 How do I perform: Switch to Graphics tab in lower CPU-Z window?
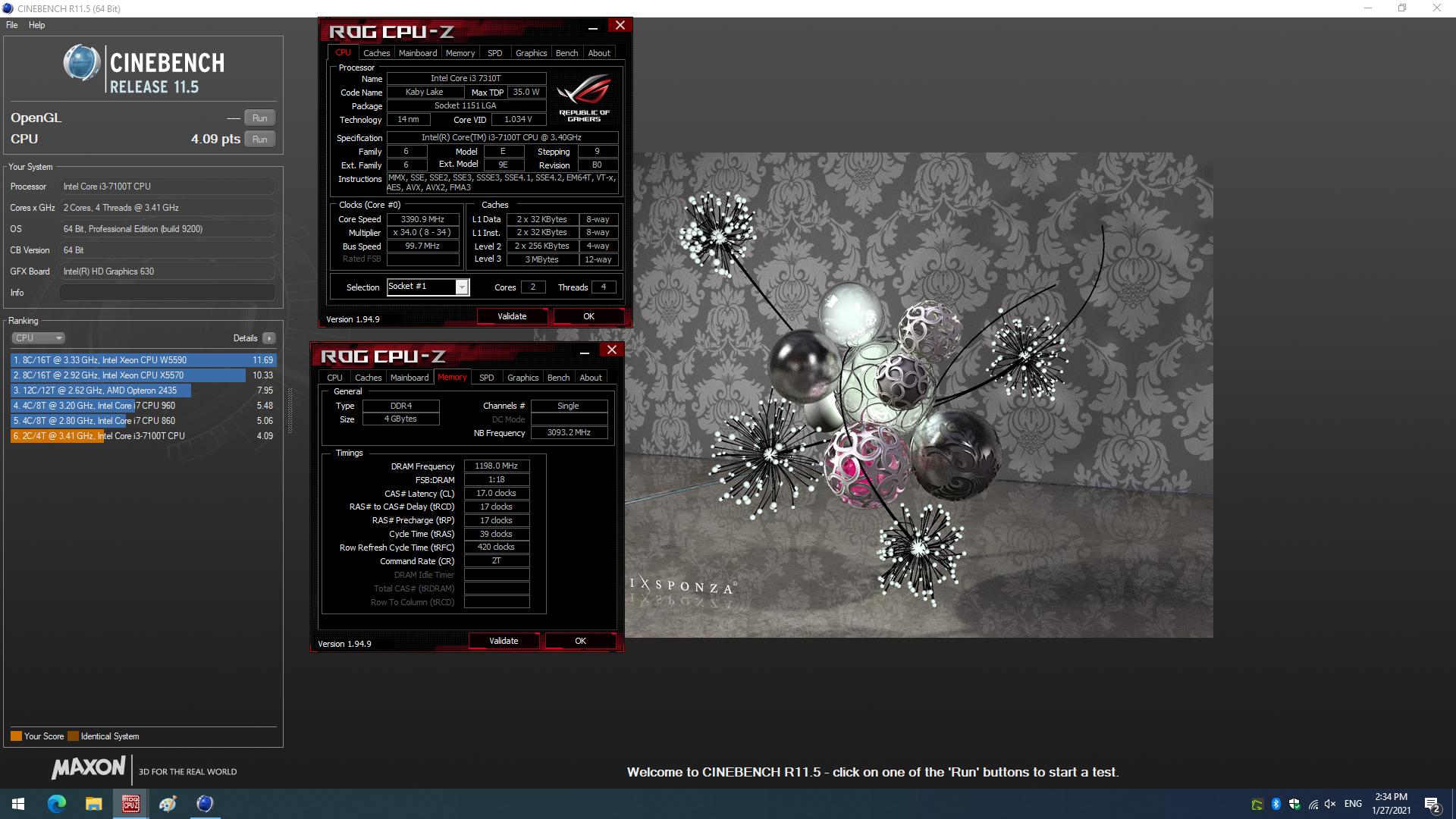(x=522, y=378)
